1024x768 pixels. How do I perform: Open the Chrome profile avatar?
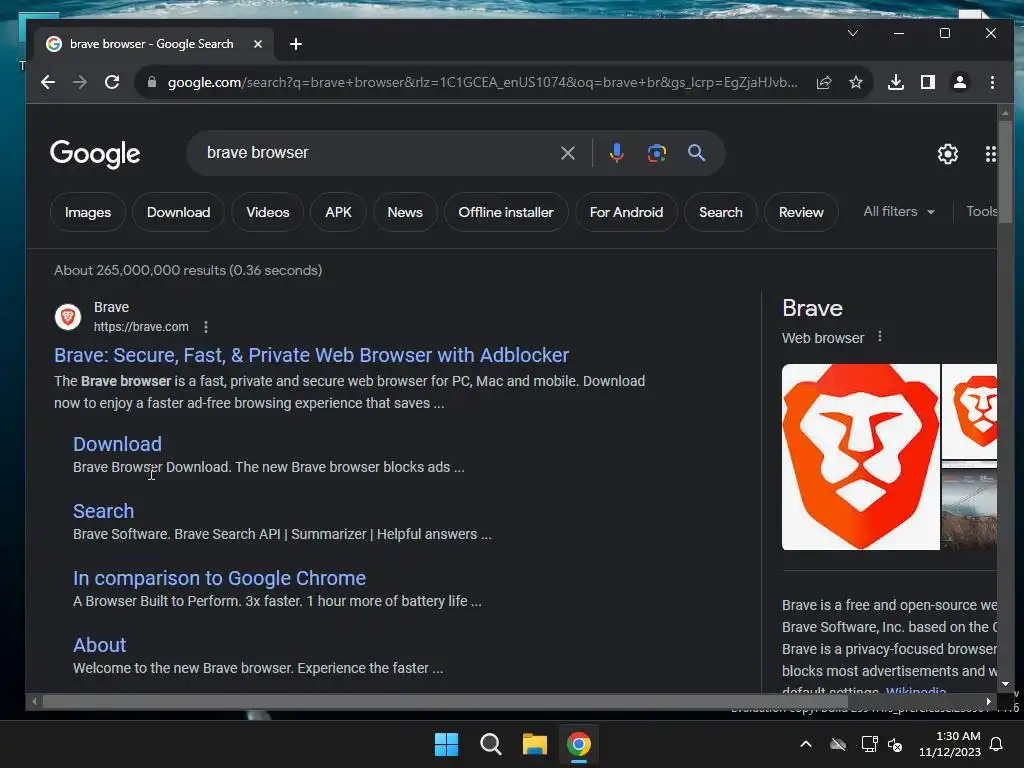pyautogui.click(x=959, y=82)
